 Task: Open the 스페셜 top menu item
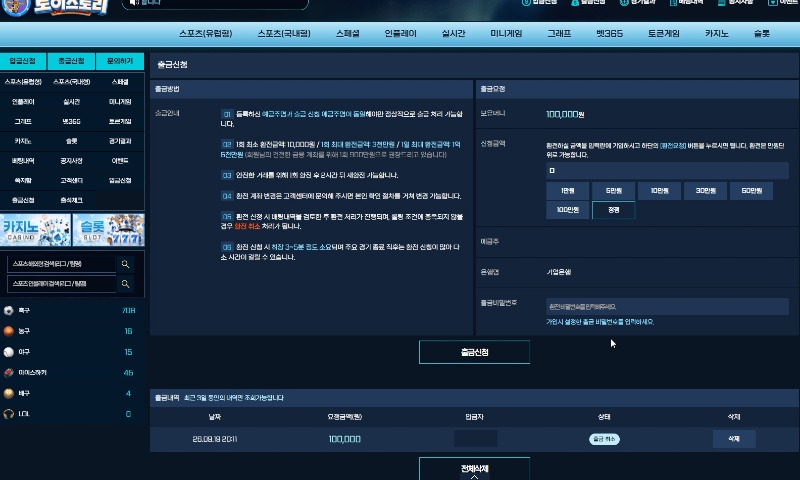click(347, 34)
